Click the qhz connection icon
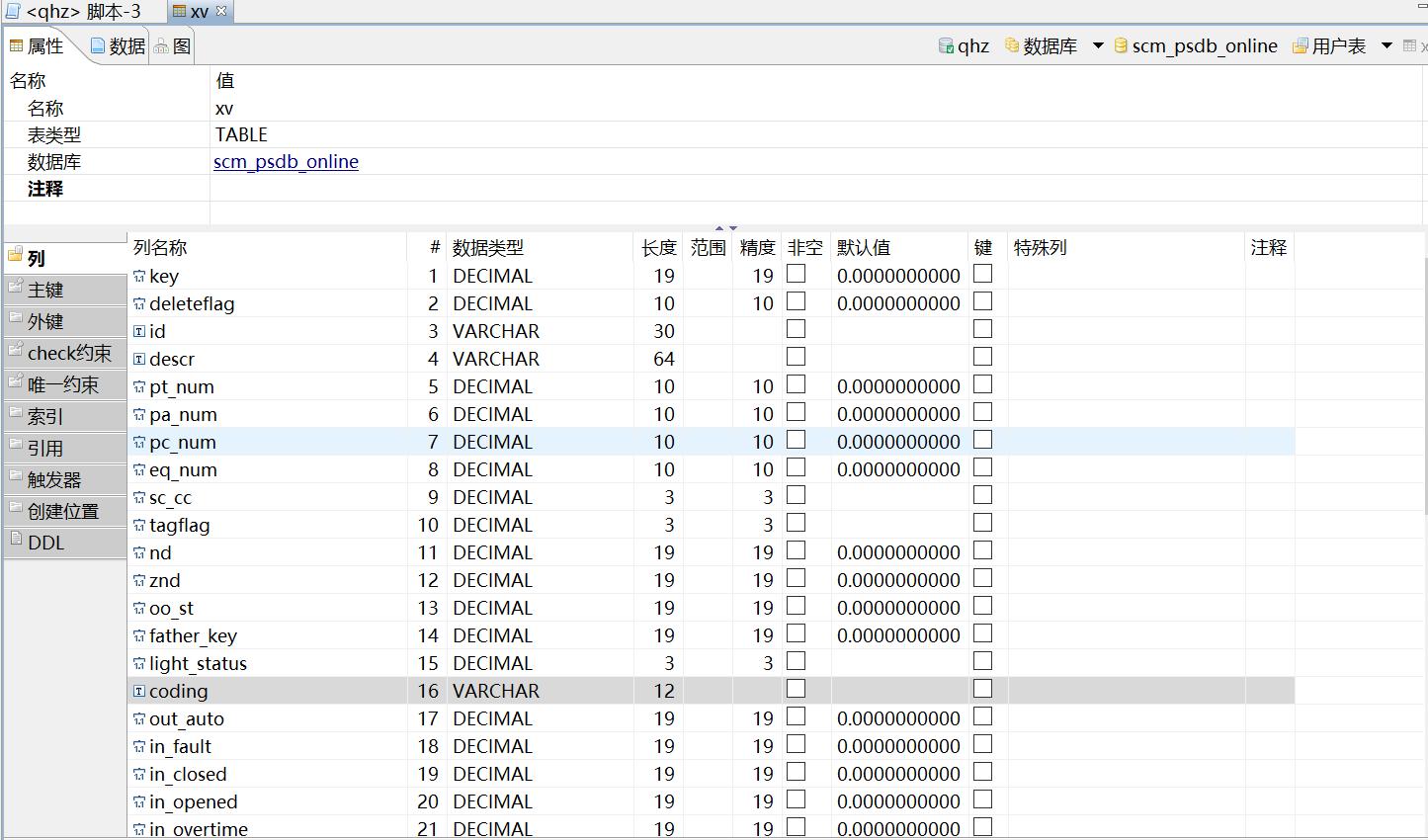Screen dimensions: 1428x840 [946, 45]
